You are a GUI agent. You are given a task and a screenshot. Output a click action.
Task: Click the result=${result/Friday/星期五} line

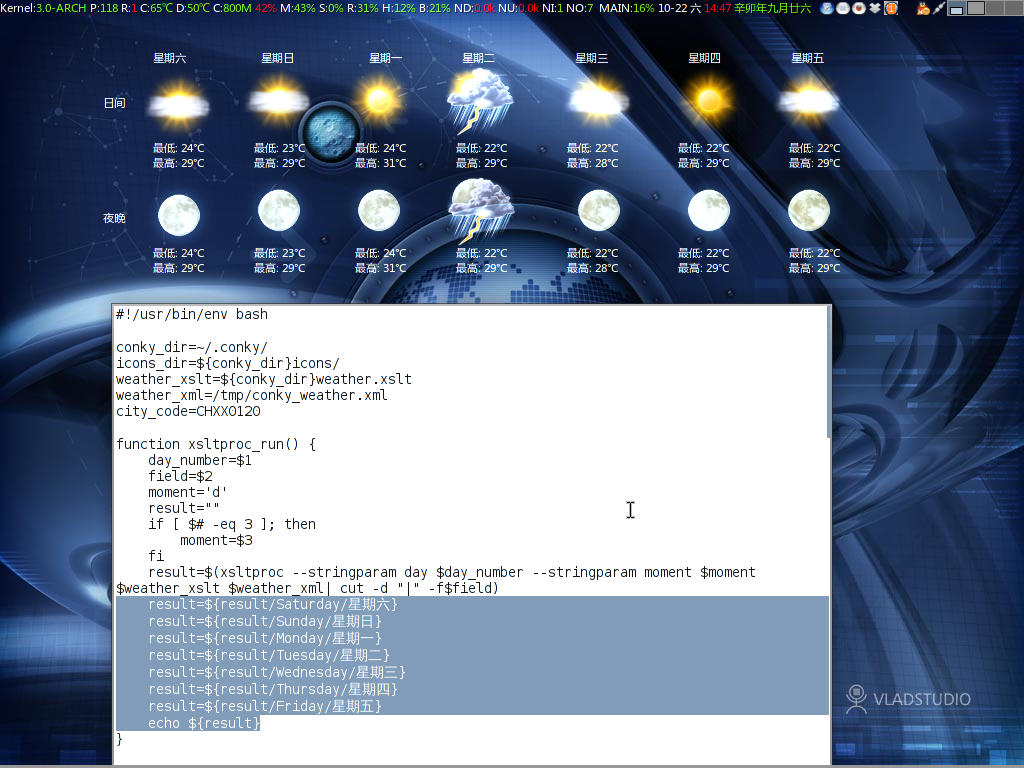click(264, 707)
